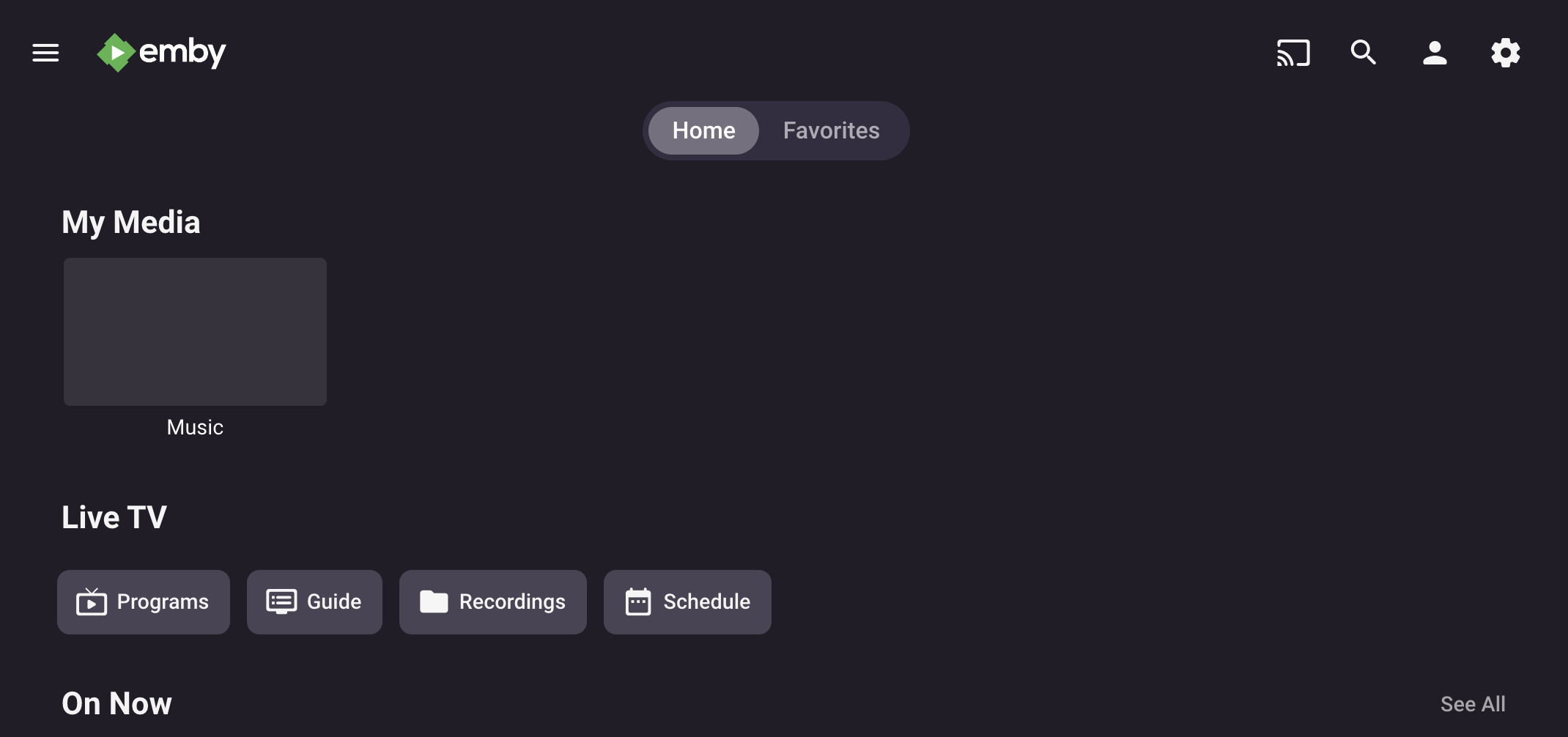Open the hamburger navigation menu
Screen dimensions: 1568x737
click(x=45, y=53)
